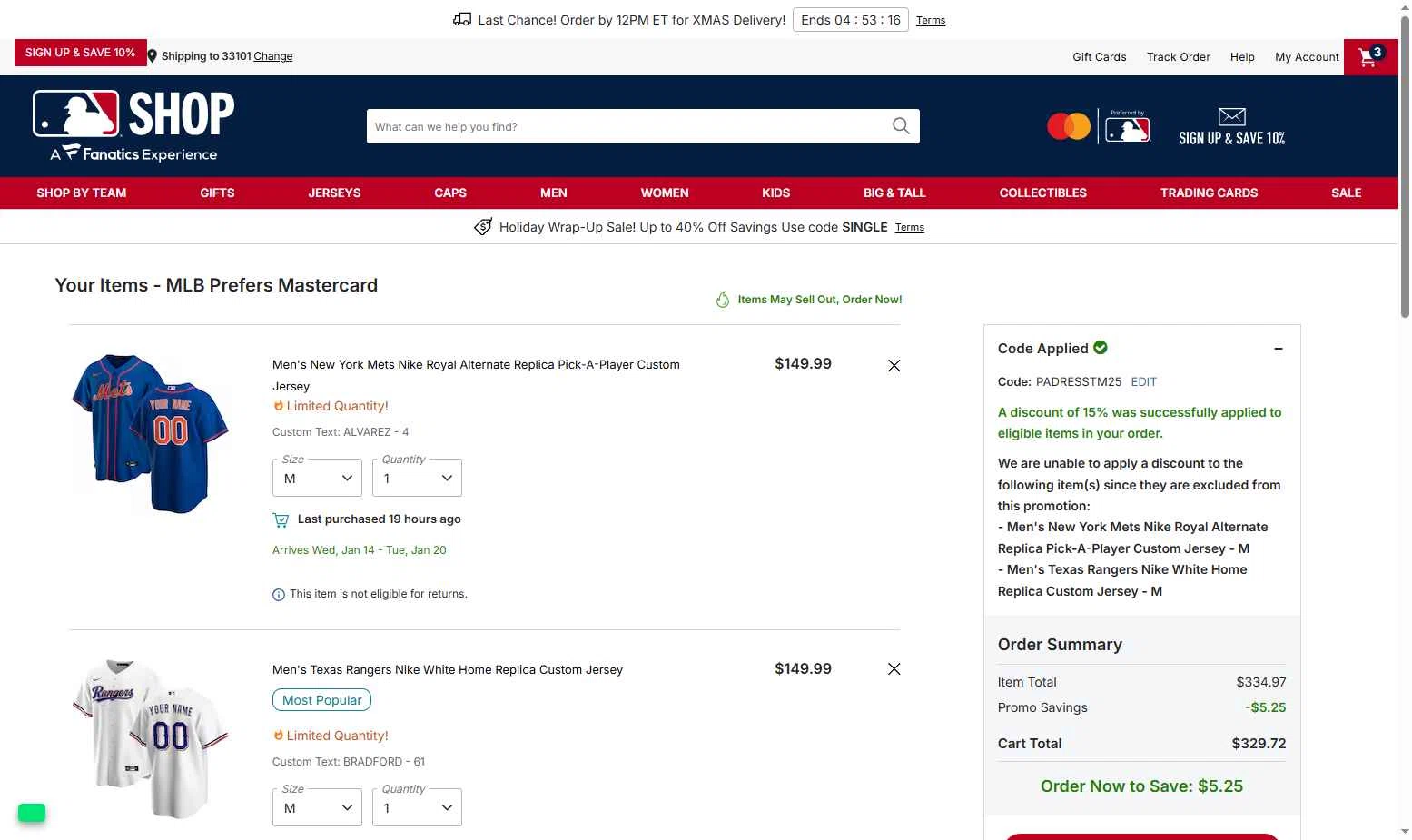Open Terms link in Holiday Wrap-Up Sale banner
Viewport: 1412px width, 840px height.
point(910,228)
